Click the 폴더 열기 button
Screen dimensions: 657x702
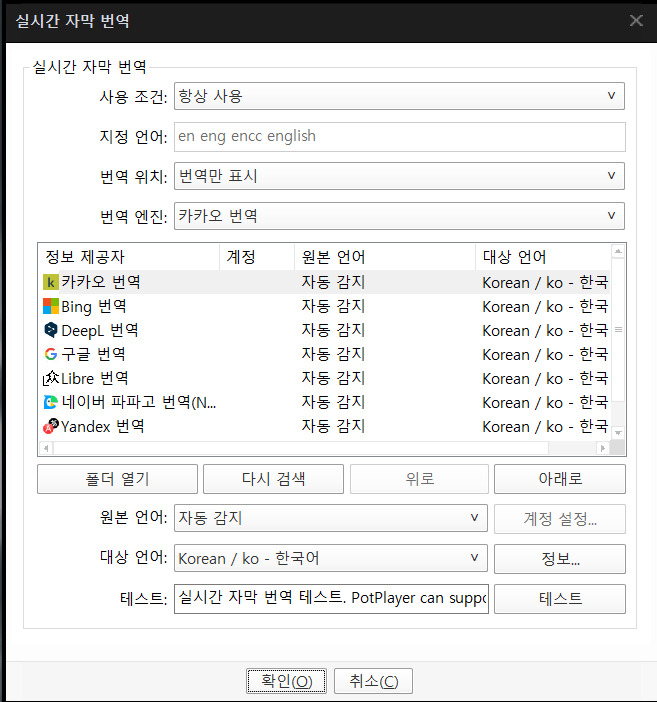[117, 479]
